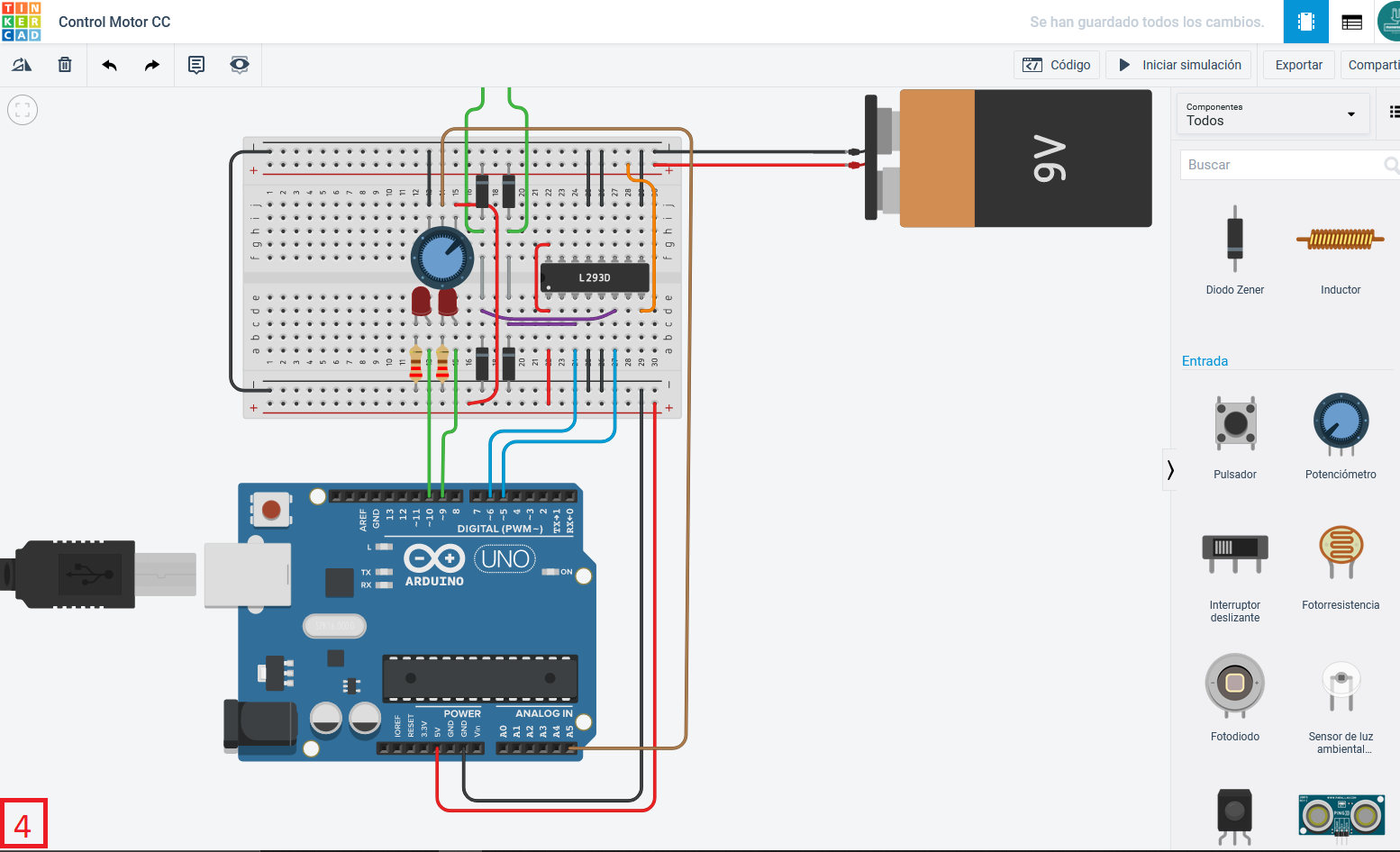
Task: Rotate the selected component
Action: 22,65
